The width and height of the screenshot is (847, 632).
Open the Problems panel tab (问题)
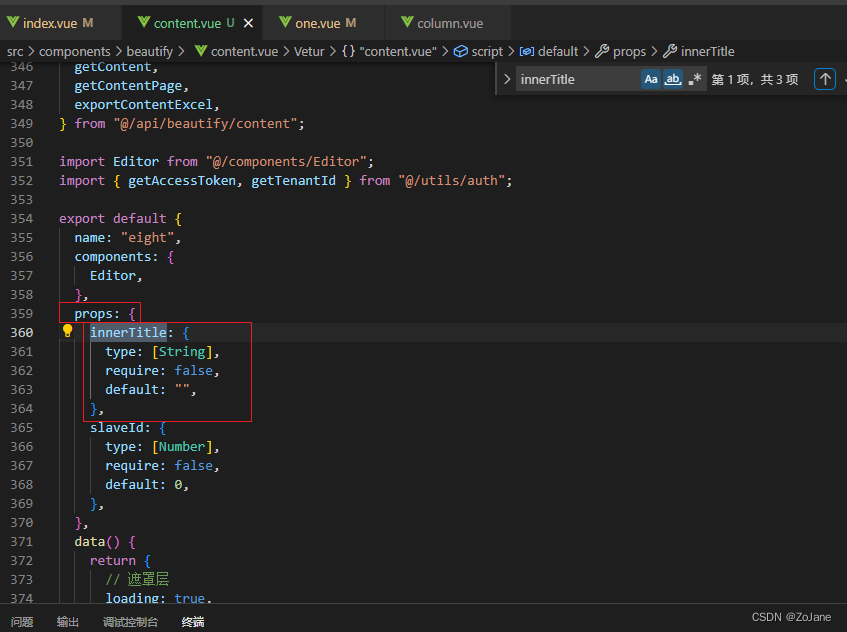(22, 622)
